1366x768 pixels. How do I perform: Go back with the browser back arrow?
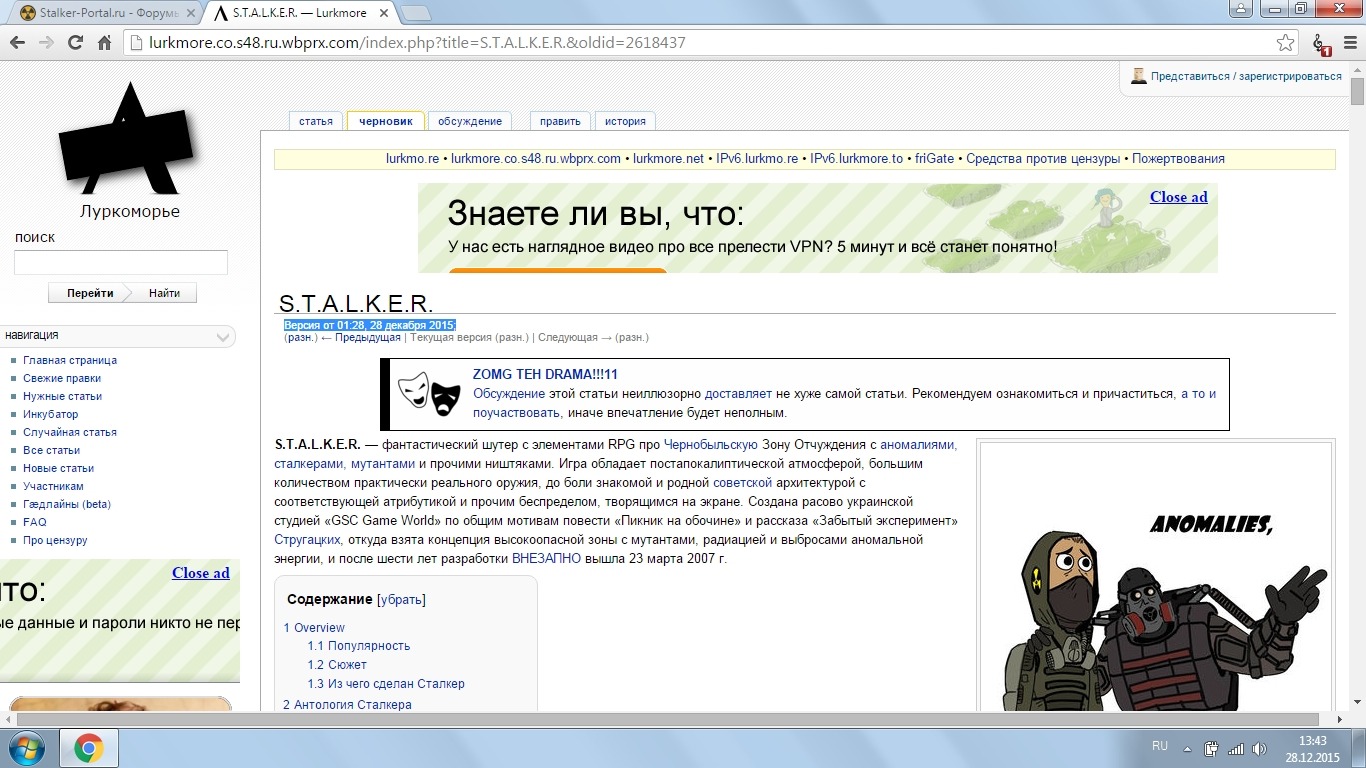[17, 43]
